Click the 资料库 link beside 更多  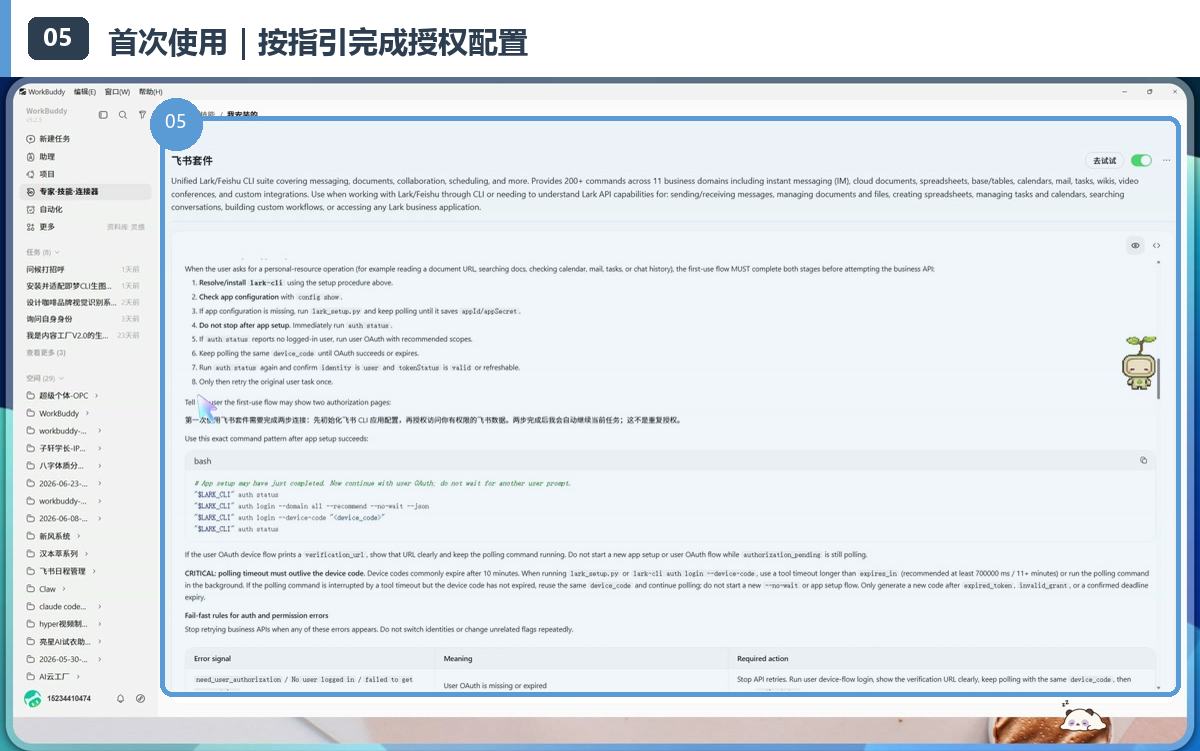coord(116,227)
